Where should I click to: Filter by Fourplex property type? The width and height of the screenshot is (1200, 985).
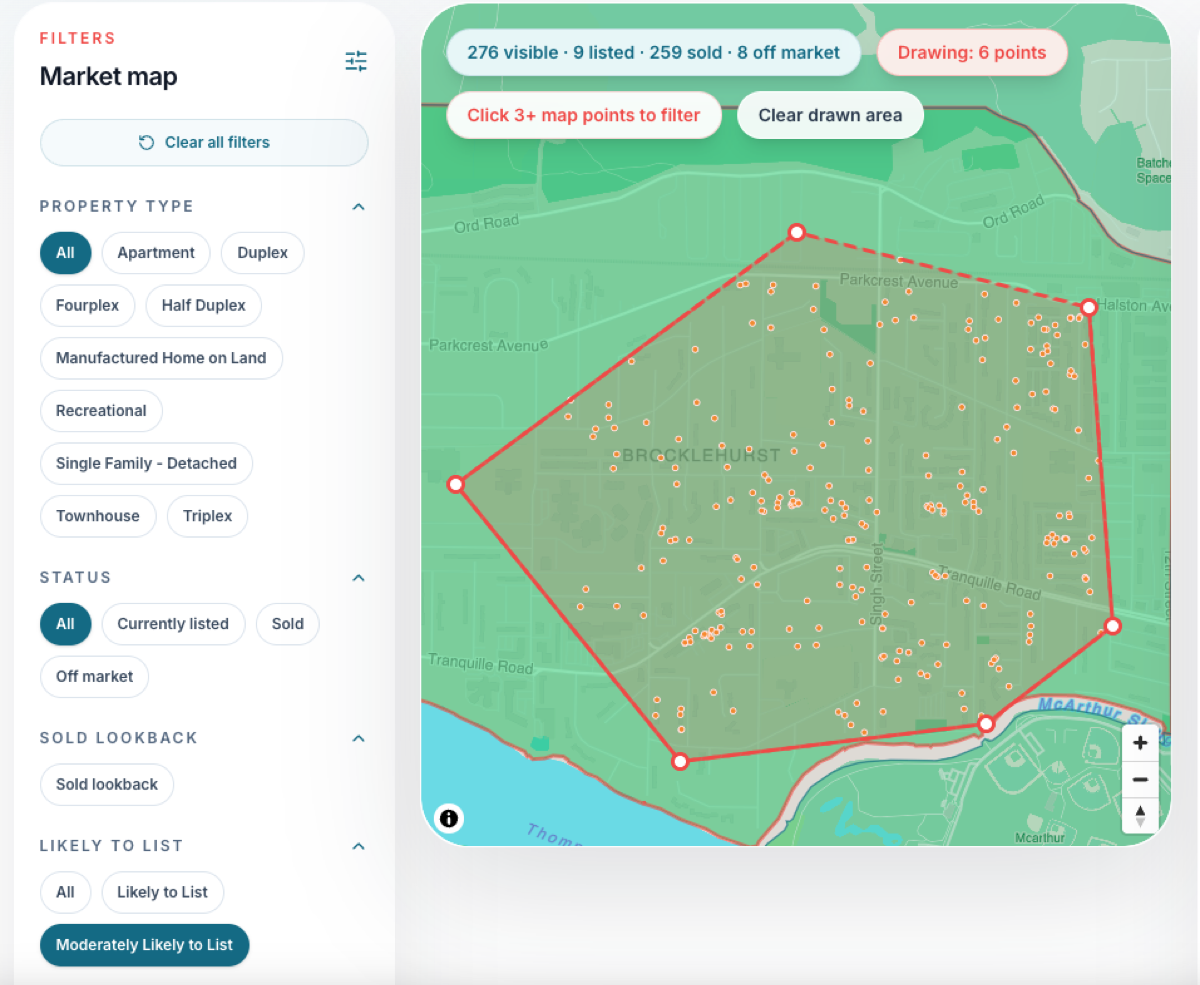pos(87,306)
